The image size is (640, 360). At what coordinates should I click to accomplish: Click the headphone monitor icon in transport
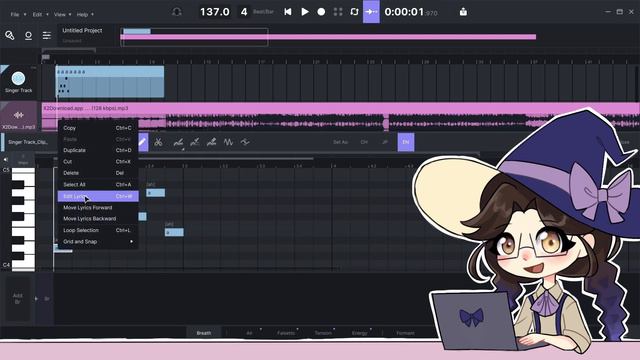pos(177,12)
